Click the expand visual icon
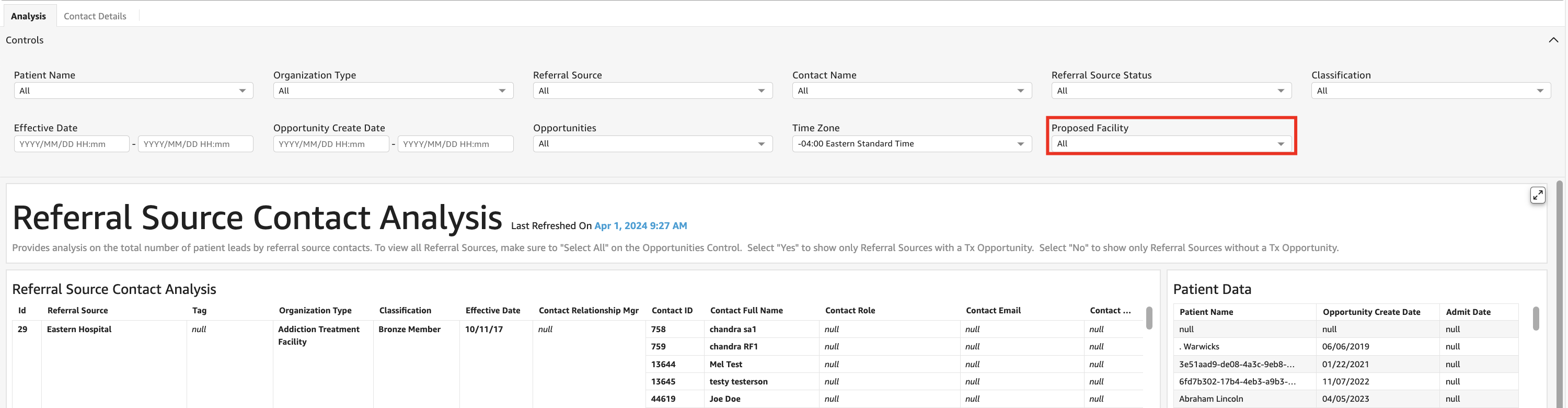The height and width of the screenshot is (408, 1568). [1537, 195]
